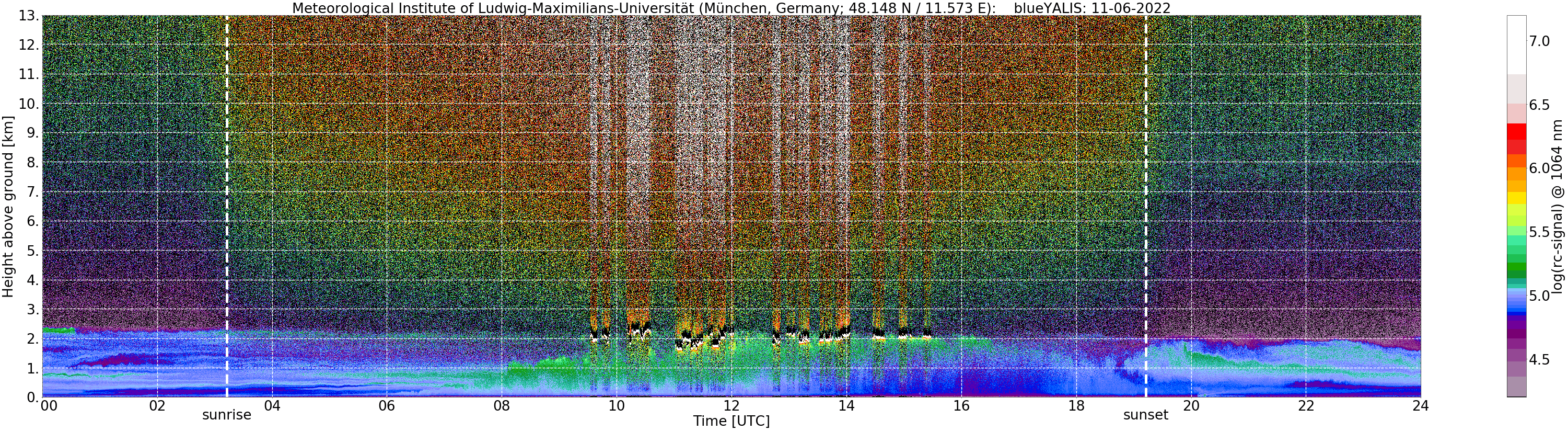Click the y-axis tick label '12.'
The width and height of the screenshot is (1568, 431).
29,45
